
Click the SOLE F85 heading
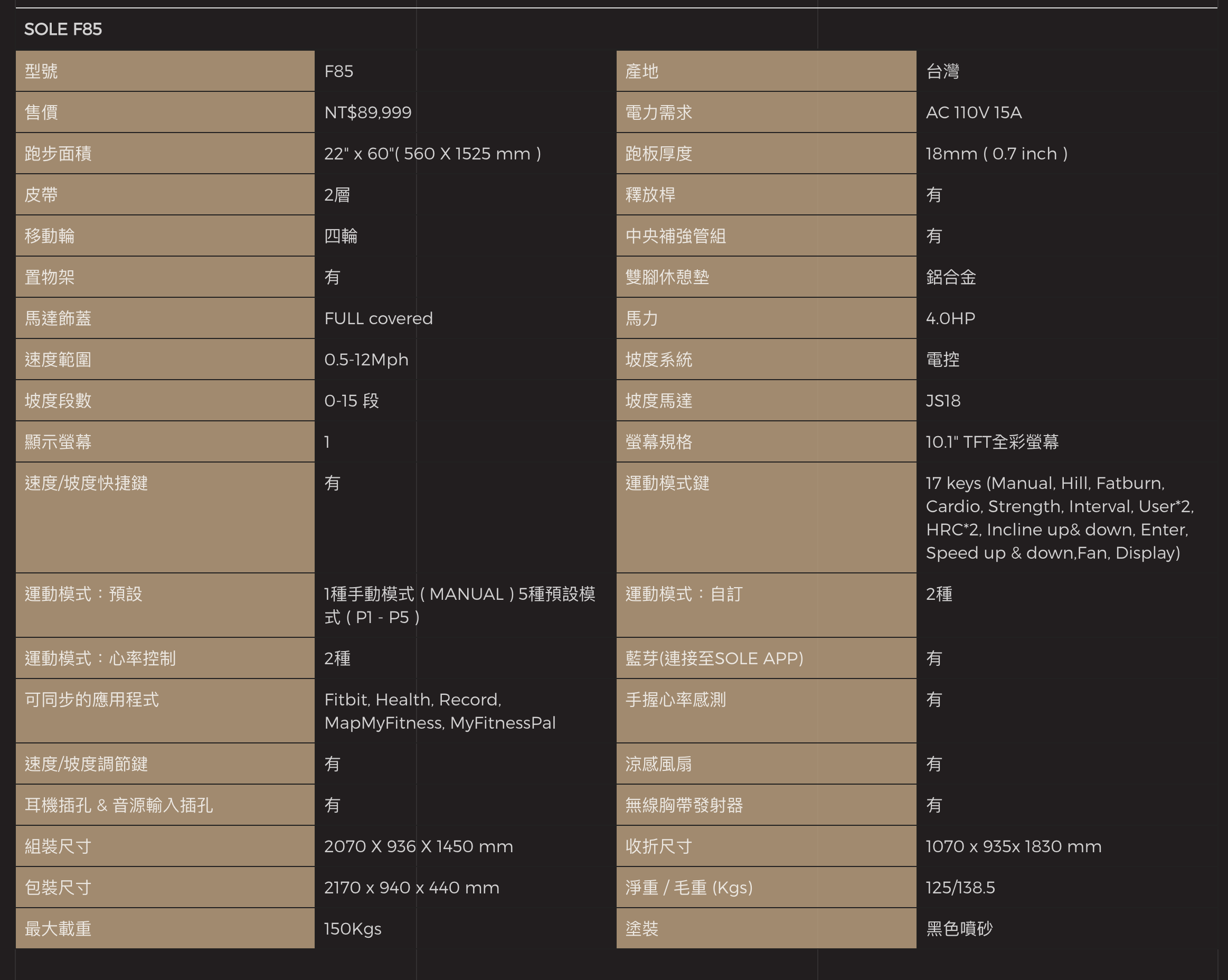[x=63, y=29]
